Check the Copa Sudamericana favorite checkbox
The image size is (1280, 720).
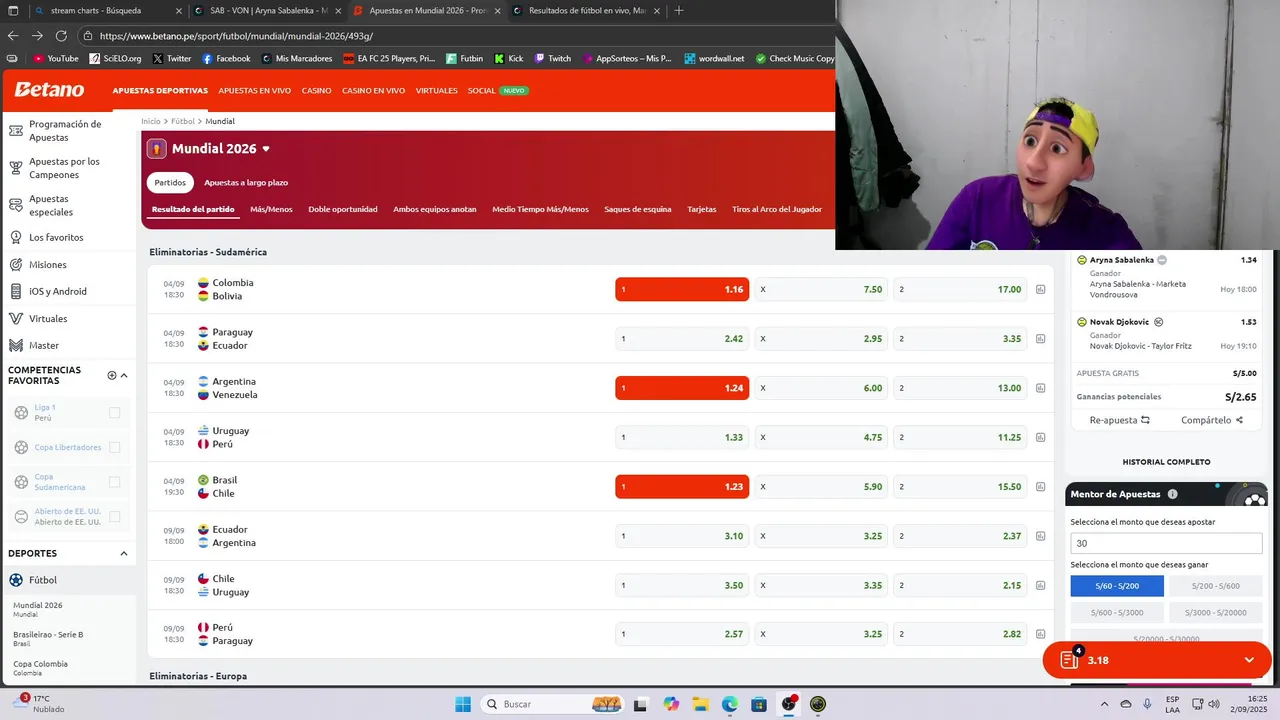(x=114, y=482)
